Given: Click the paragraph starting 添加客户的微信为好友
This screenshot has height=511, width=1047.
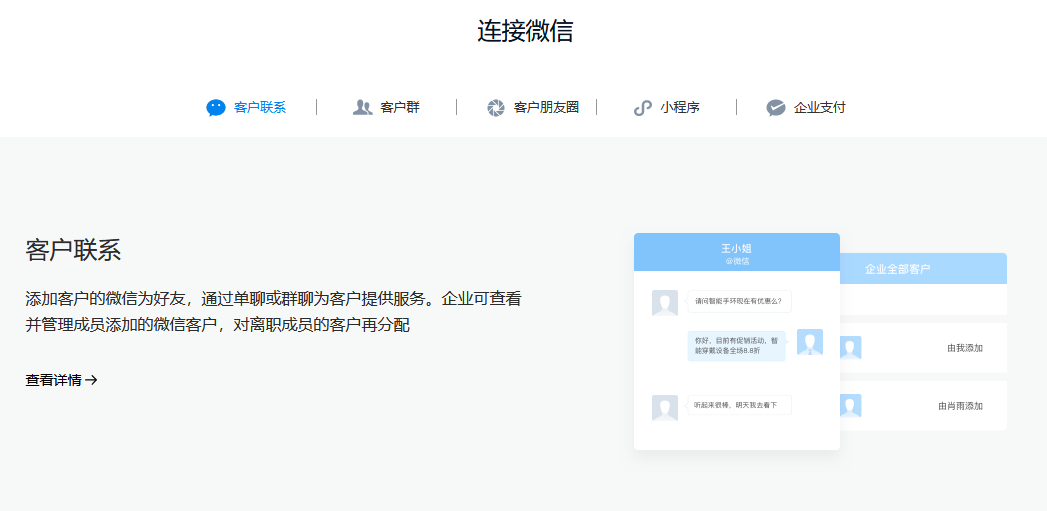Looking at the screenshot, I should (273, 312).
